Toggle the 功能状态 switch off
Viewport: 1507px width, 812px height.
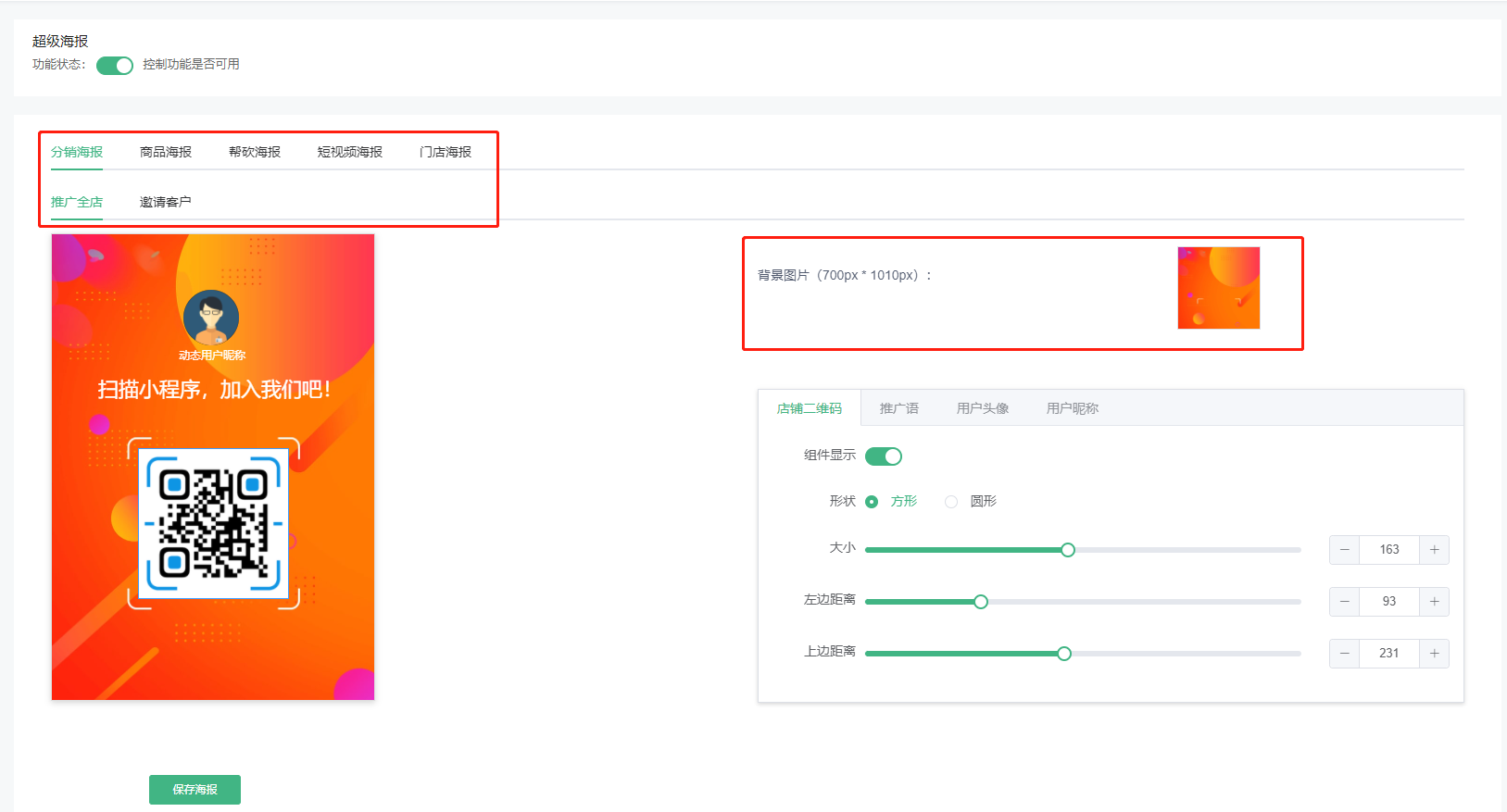click(115, 66)
